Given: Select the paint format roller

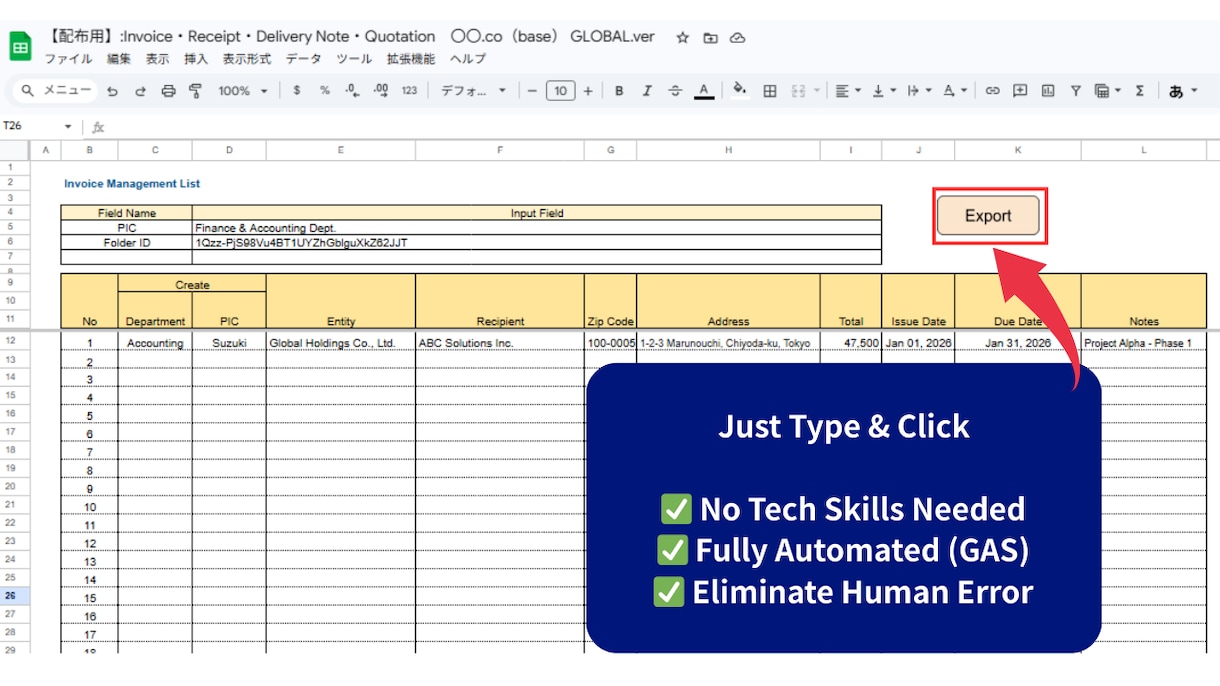Looking at the screenshot, I should pyautogui.click(x=196, y=91).
